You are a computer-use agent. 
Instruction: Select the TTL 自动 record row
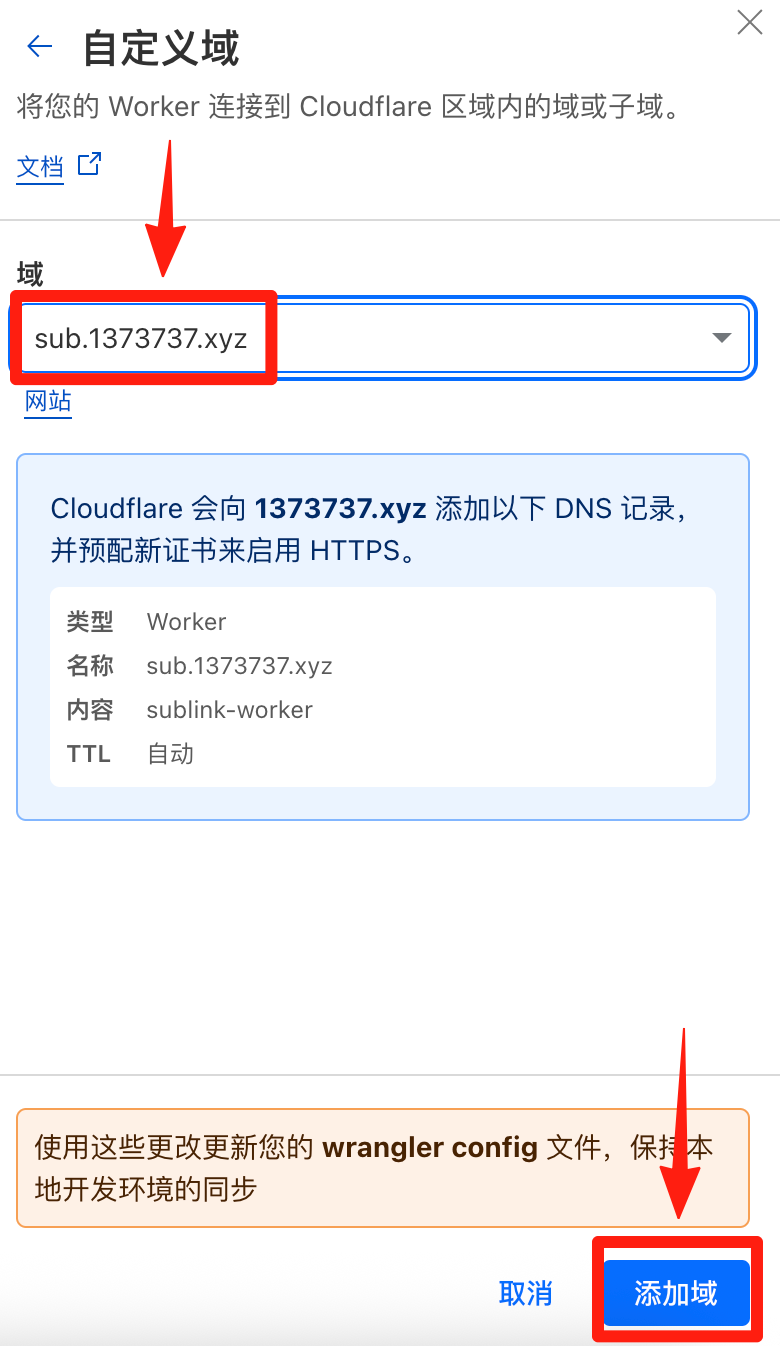[383, 754]
